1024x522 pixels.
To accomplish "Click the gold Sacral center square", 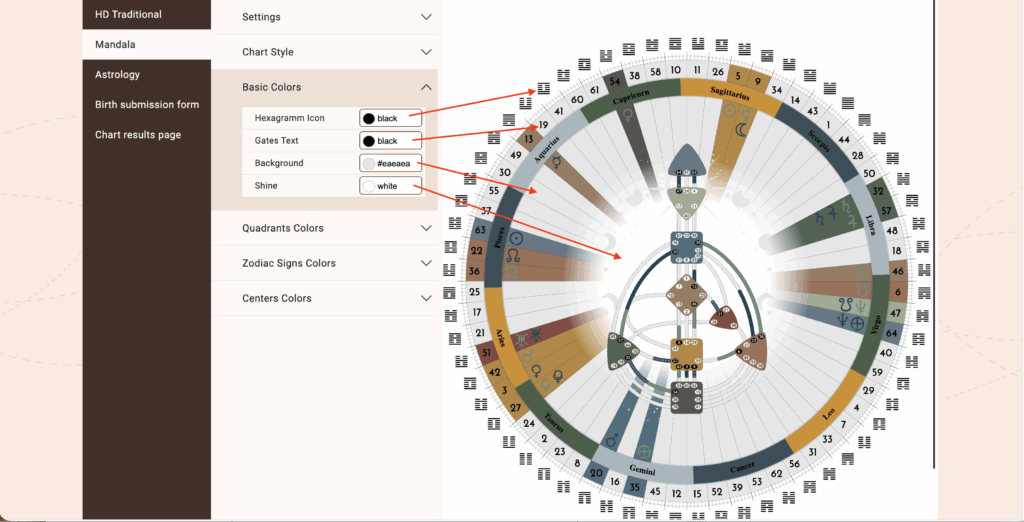I will (687, 352).
